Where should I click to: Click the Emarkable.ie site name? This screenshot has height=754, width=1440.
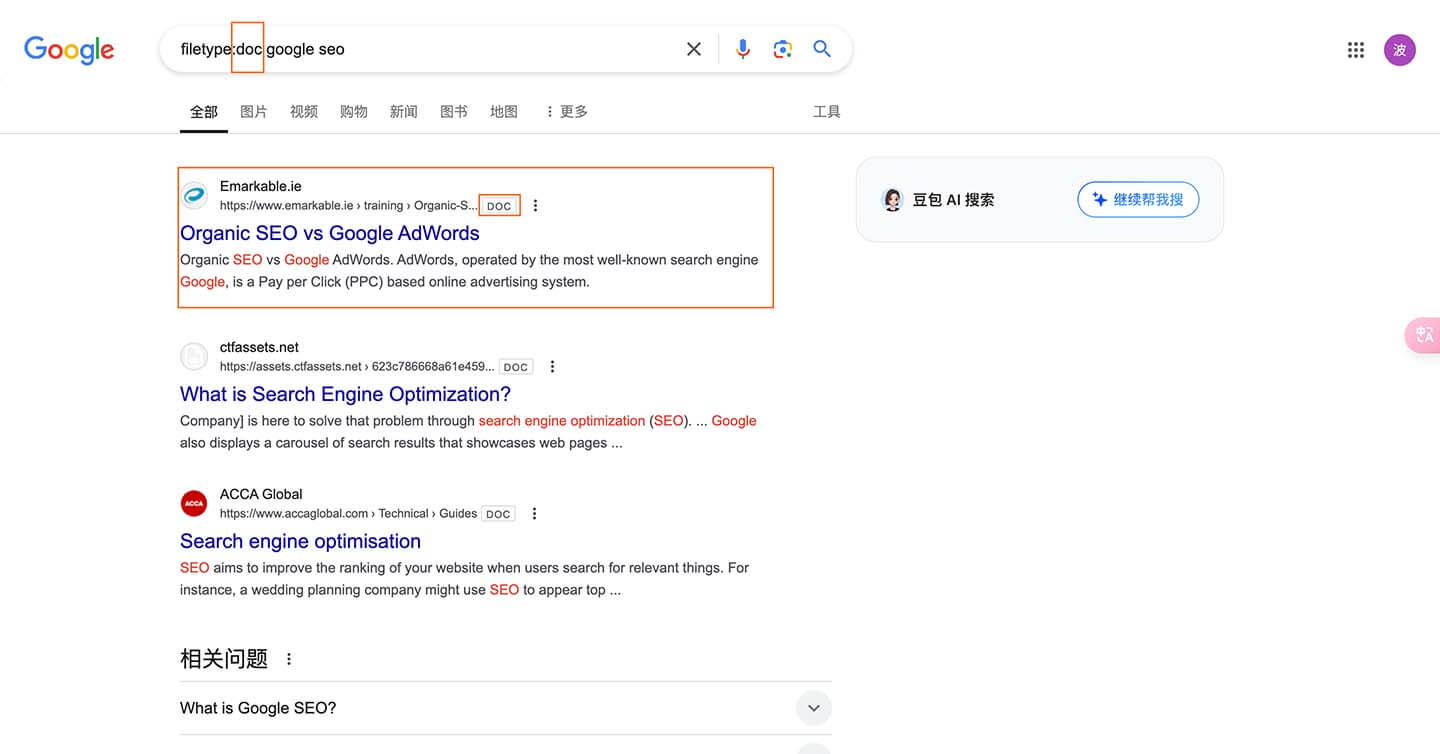click(x=260, y=186)
